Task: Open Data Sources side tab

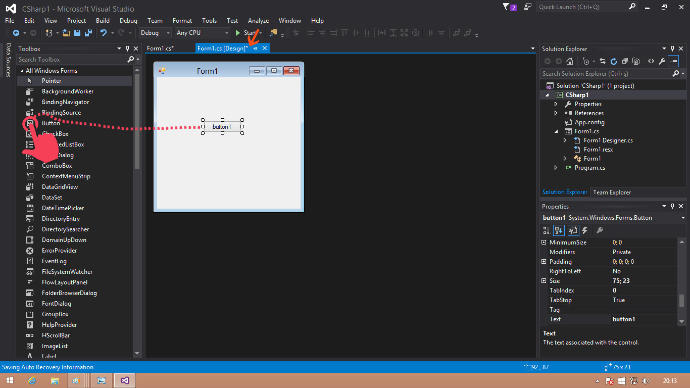Action: click(8, 60)
